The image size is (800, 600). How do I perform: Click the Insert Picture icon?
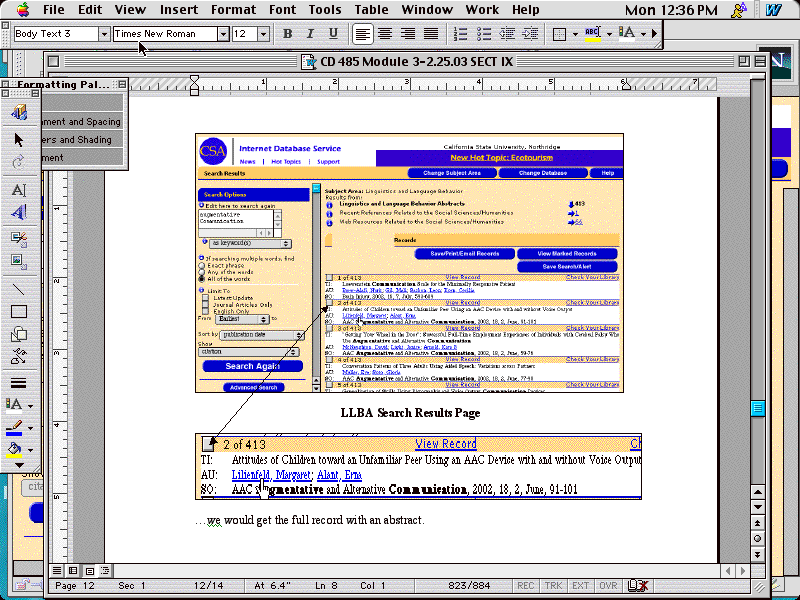click(19, 261)
